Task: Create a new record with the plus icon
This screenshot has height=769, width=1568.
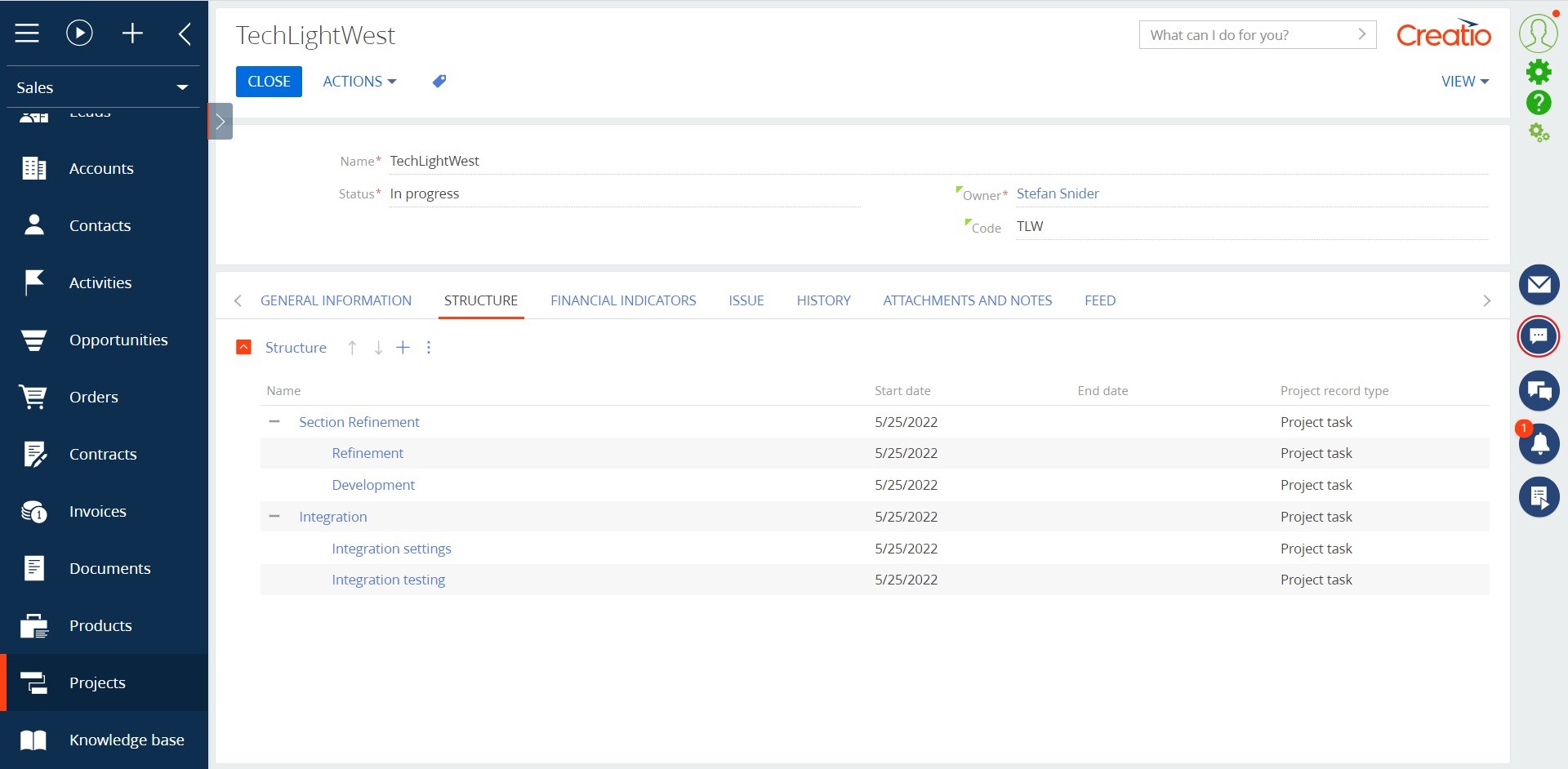Action: (132, 33)
